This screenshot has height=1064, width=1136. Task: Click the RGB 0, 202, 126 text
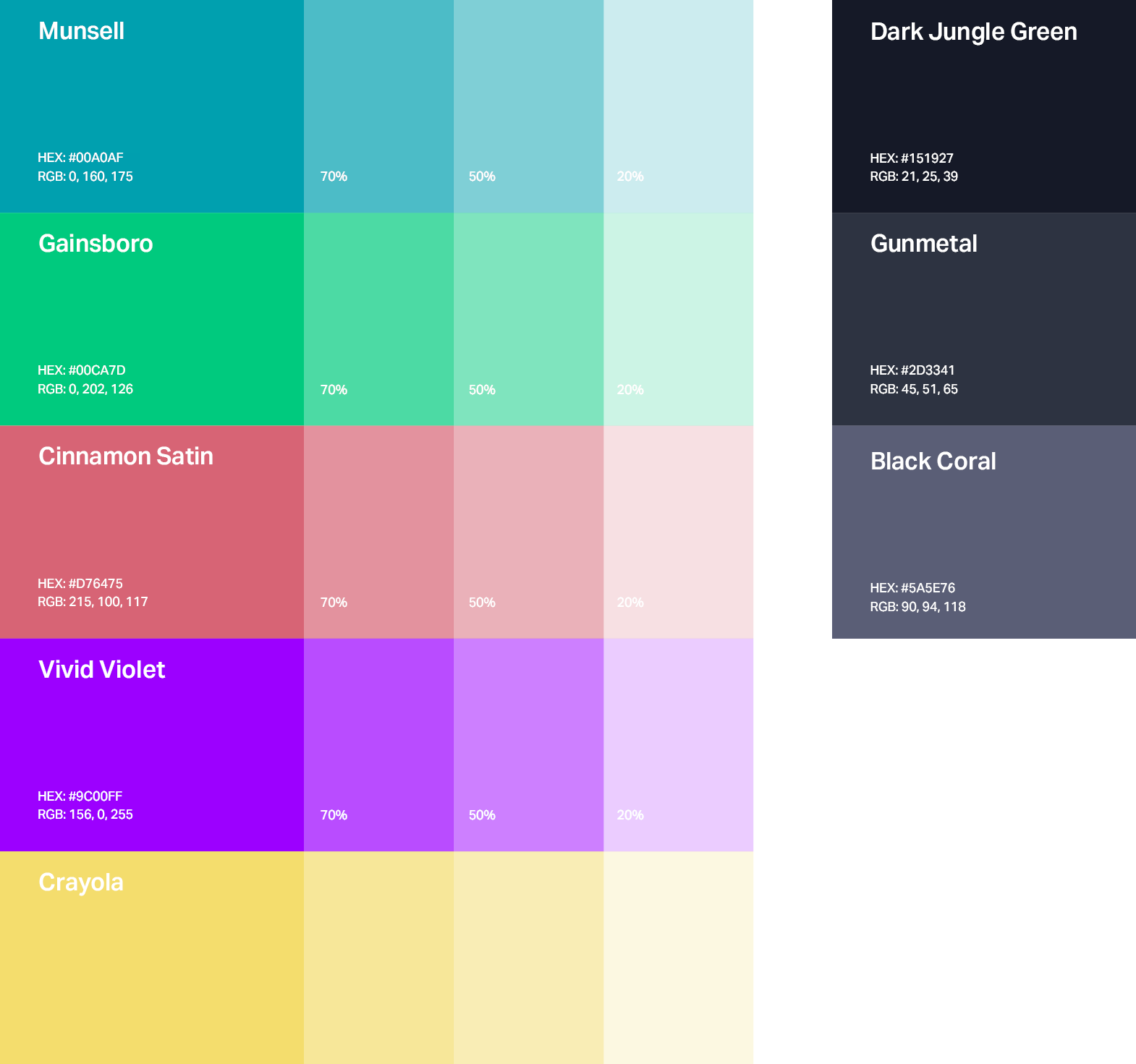[x=85, y=389]
